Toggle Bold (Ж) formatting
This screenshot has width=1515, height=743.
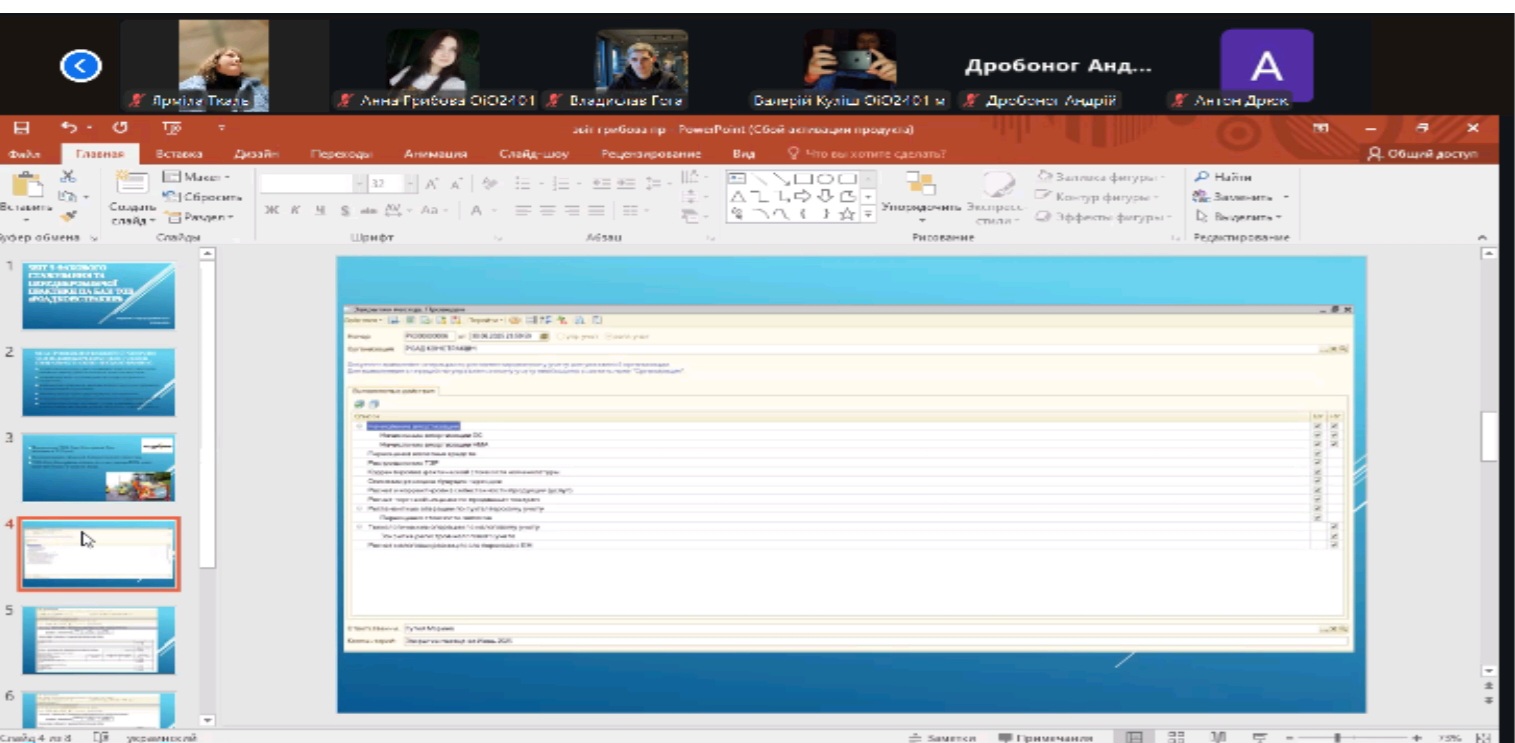click(x=271, y=211)
